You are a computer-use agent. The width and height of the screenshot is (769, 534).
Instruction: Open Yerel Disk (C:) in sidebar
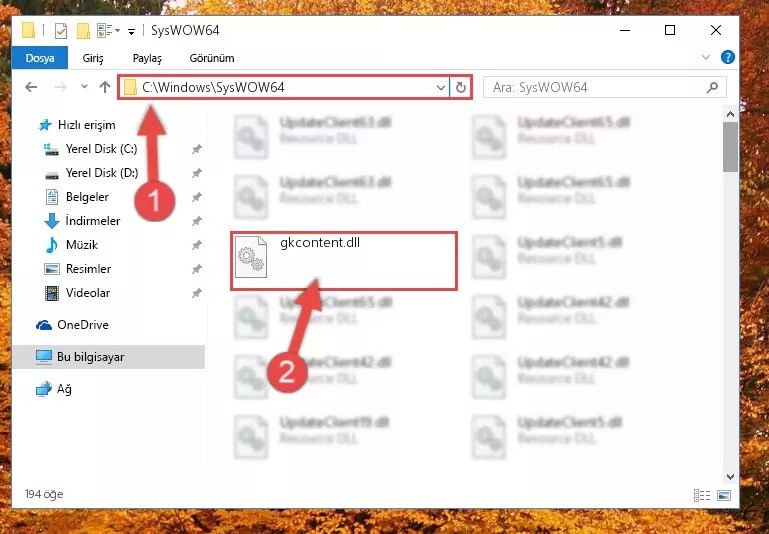click(102, 149)
